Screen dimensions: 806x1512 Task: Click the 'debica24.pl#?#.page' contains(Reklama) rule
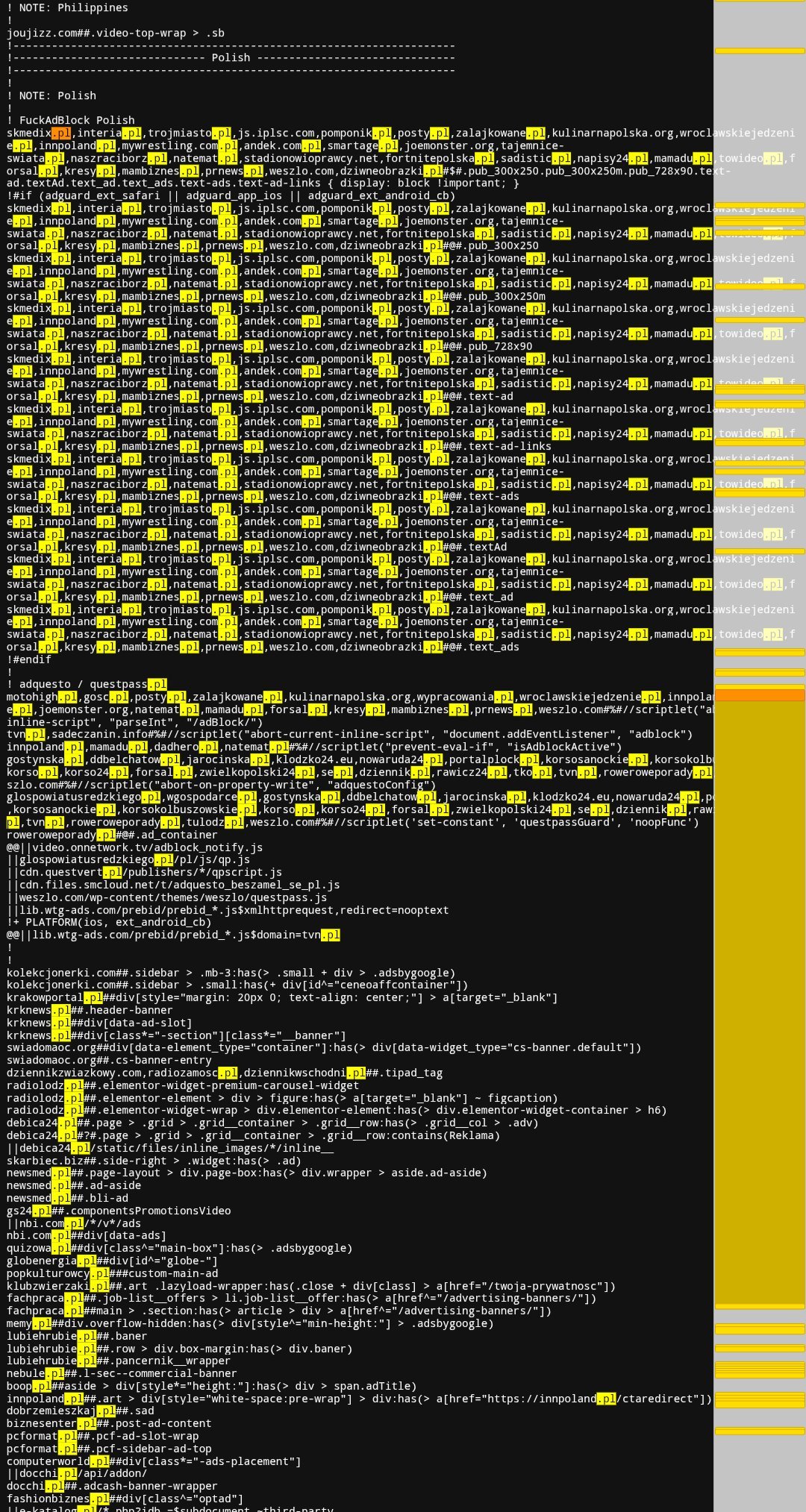pos(254,1135)
